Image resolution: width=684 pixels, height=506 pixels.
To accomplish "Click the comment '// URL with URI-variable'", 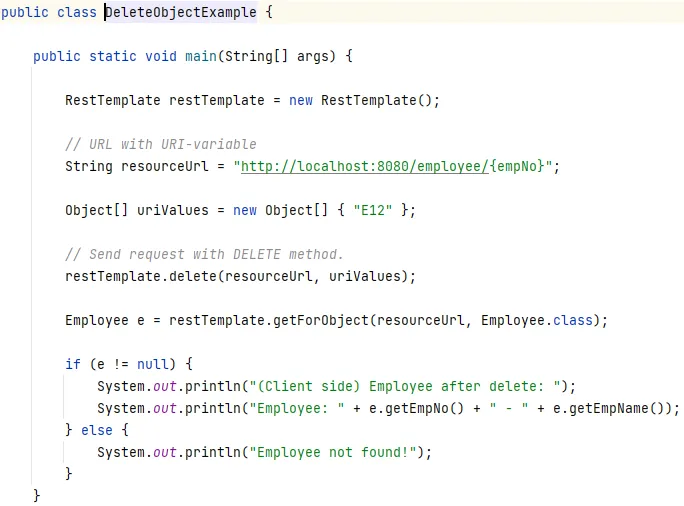I will pyautogui.click(x=161, y=144).
